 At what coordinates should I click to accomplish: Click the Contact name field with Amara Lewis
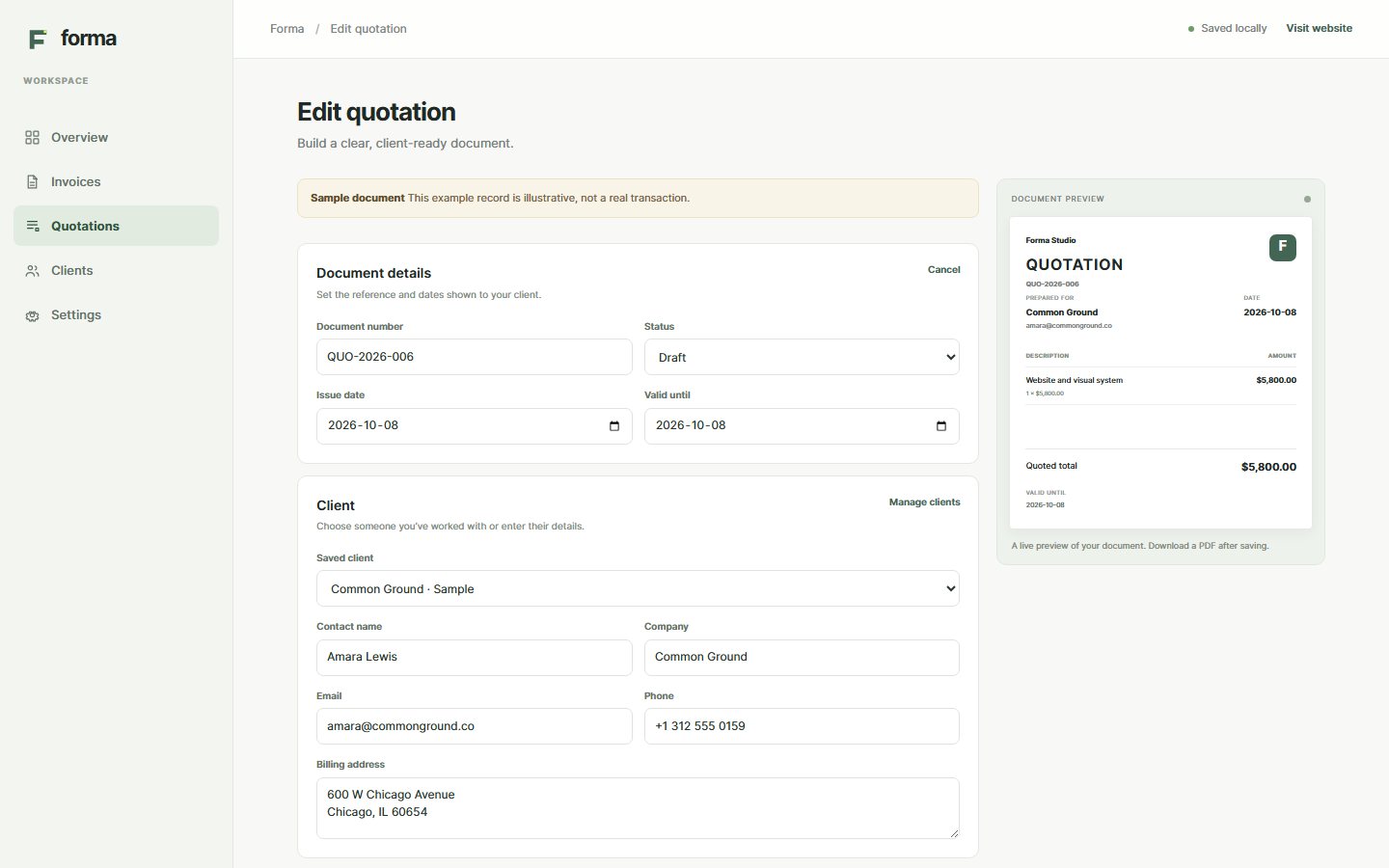474,657
